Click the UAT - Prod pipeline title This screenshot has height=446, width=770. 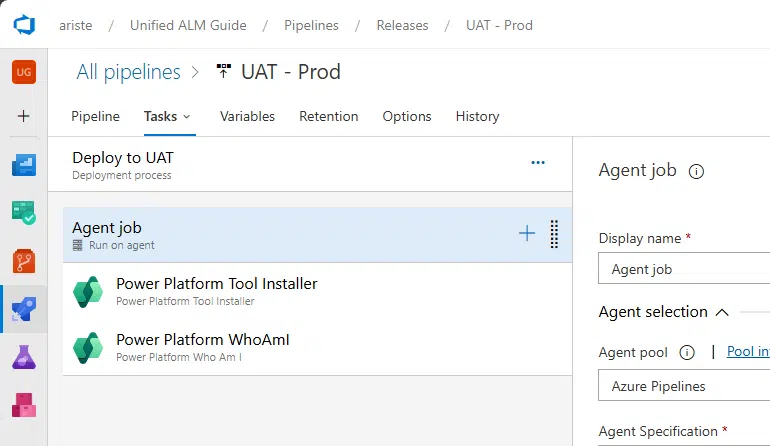(x=291, y=72)
